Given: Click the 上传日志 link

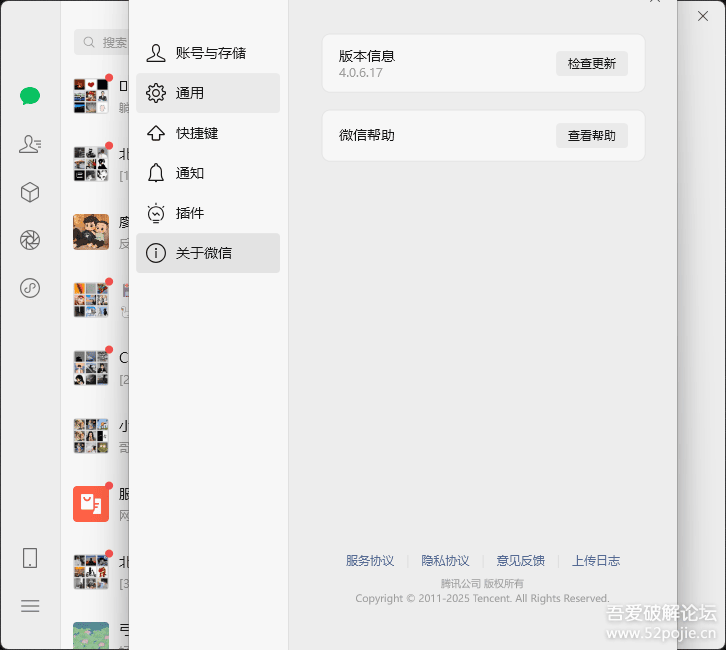Looking at the screenshot, I should click(596, 561).
